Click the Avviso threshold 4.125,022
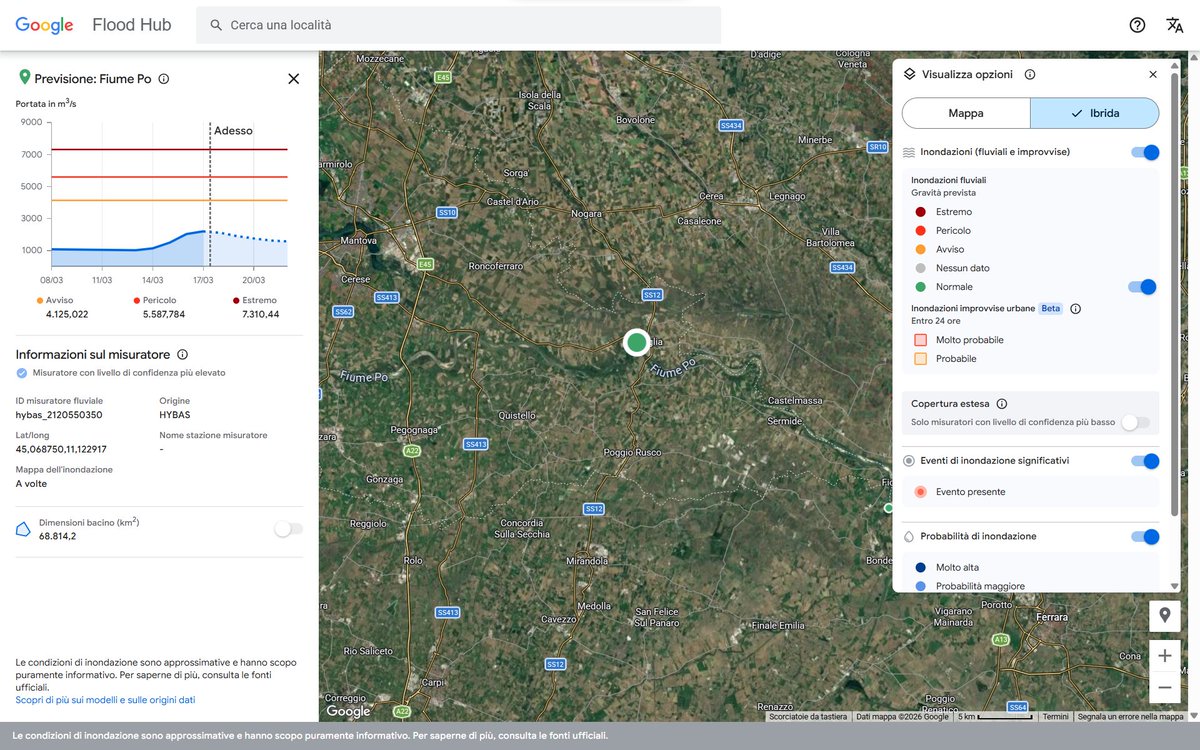The image size is (1200, 750). [x=67, y=314]
